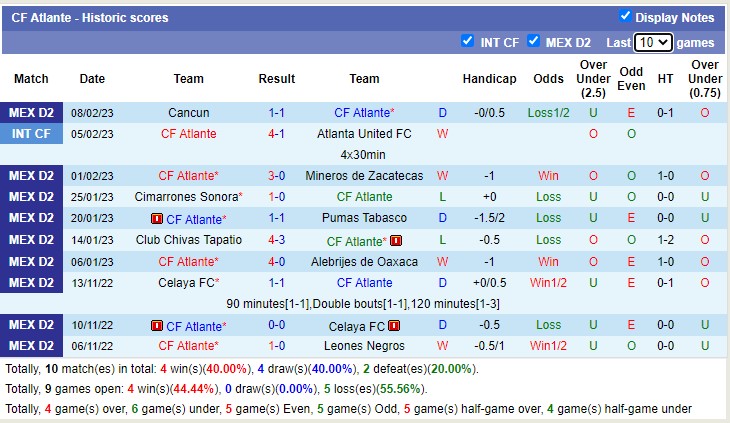This screenshot has width=730, height=423.
Task: Open the Pumas Tabasco team link
Action: (364, 218)
